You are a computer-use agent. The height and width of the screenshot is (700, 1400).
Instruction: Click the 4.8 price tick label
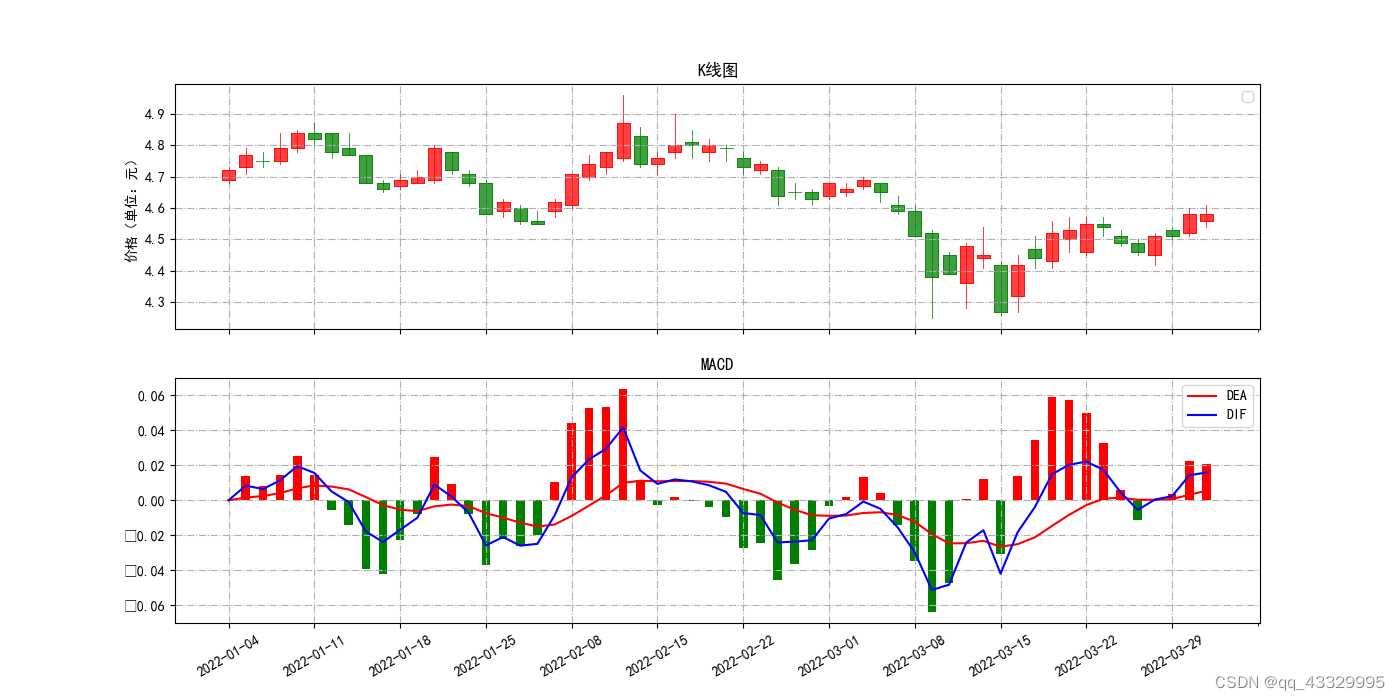156,146
